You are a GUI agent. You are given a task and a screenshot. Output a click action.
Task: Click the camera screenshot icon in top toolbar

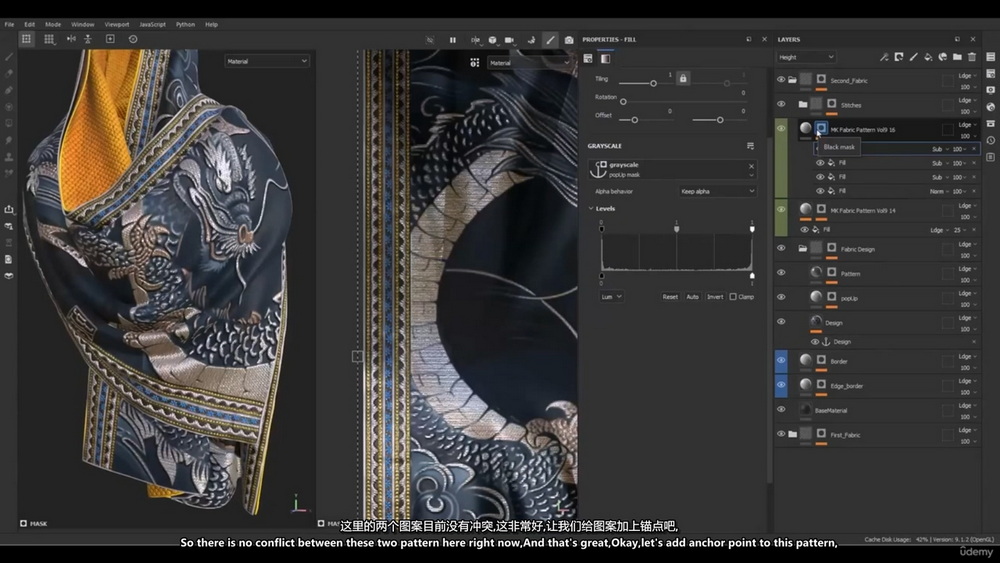tap(569, 40)
